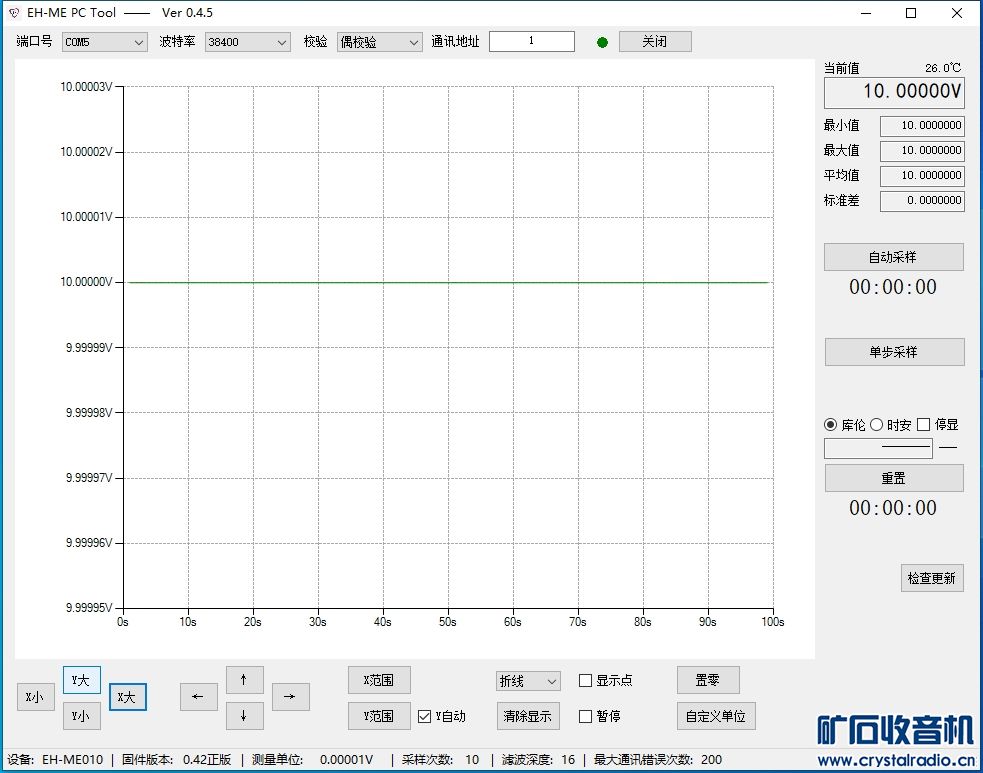Click the 50s time axis label
This screenshot has height=773, width=983.
click(448, 622)
